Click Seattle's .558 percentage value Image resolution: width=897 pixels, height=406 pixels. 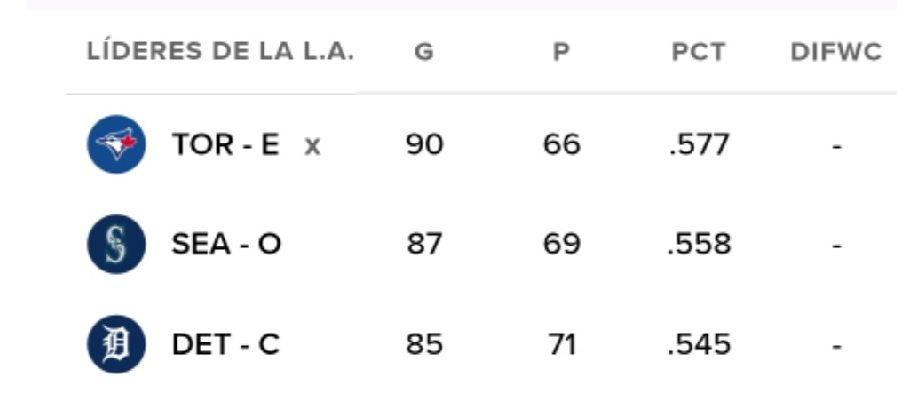coord(698,245)
